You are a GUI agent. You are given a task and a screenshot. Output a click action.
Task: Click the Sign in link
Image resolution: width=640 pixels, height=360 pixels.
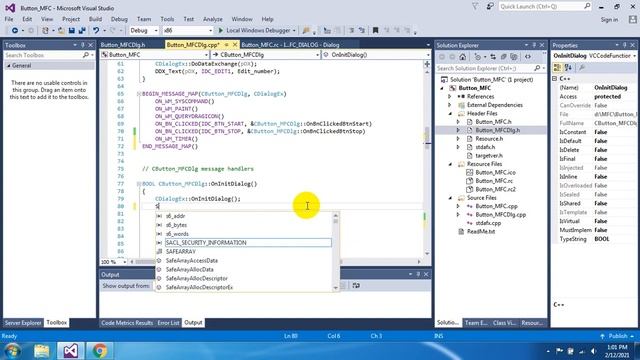point(609,20)
